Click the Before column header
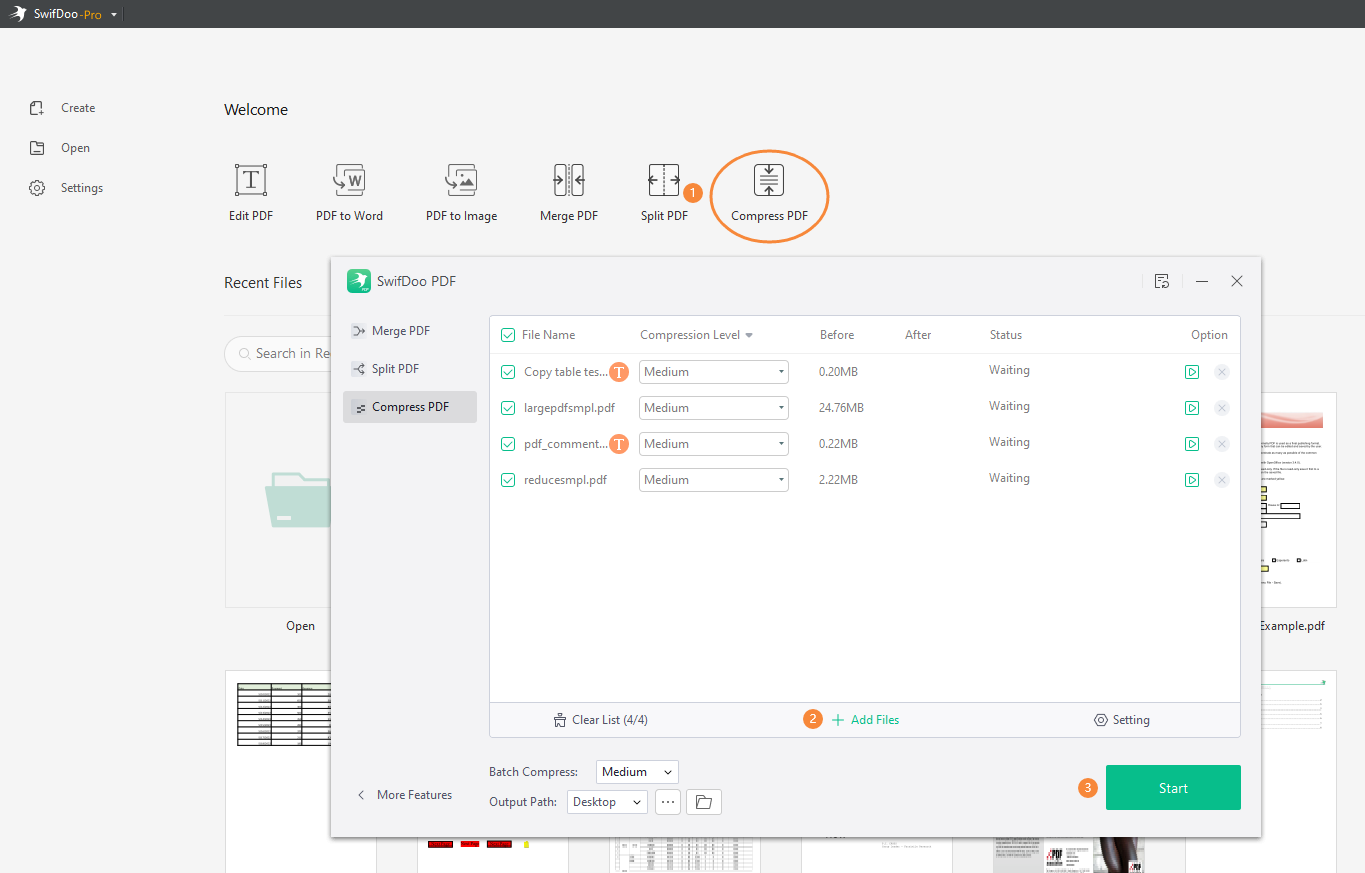Image resolution: width=1365 pixels, height=873 pixels. [x=837, y=335]
